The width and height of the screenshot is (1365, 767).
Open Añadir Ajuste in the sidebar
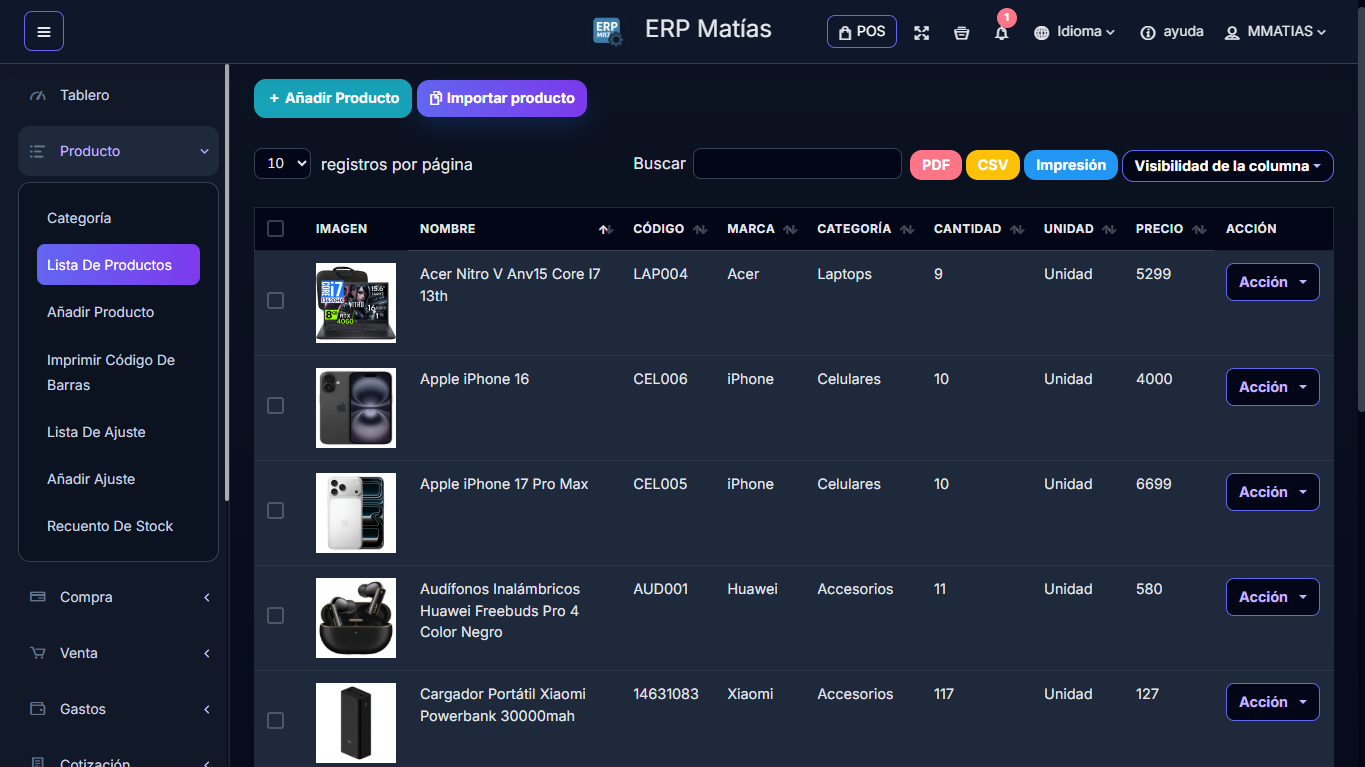pos(91,479)
